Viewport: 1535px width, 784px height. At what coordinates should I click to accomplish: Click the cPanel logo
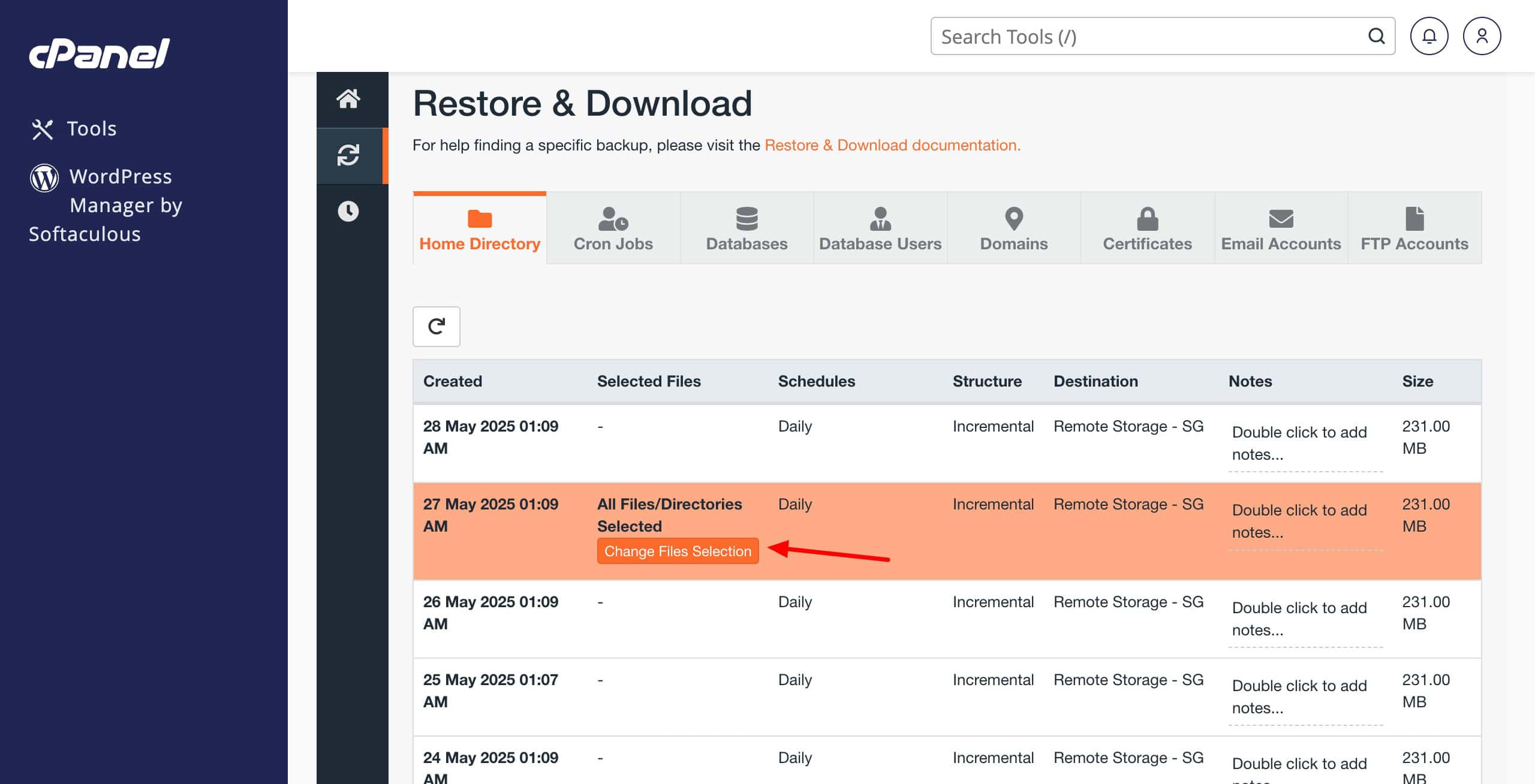click(x=100, y=54)
